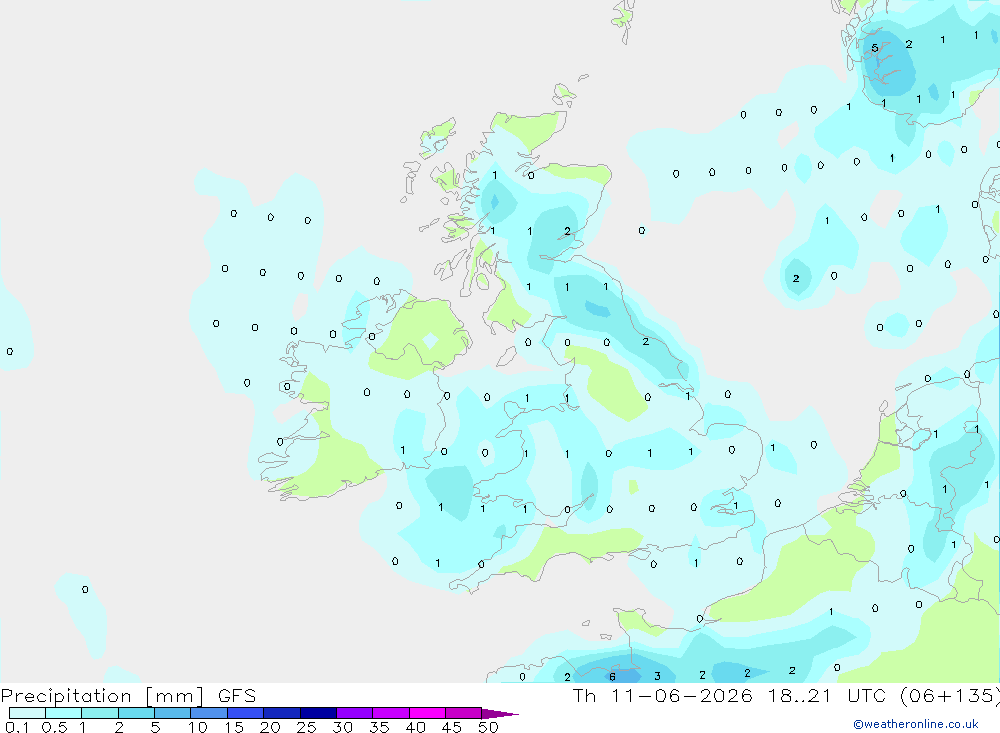Click the 0.5–1 mm legend color box

pos(64,713)
